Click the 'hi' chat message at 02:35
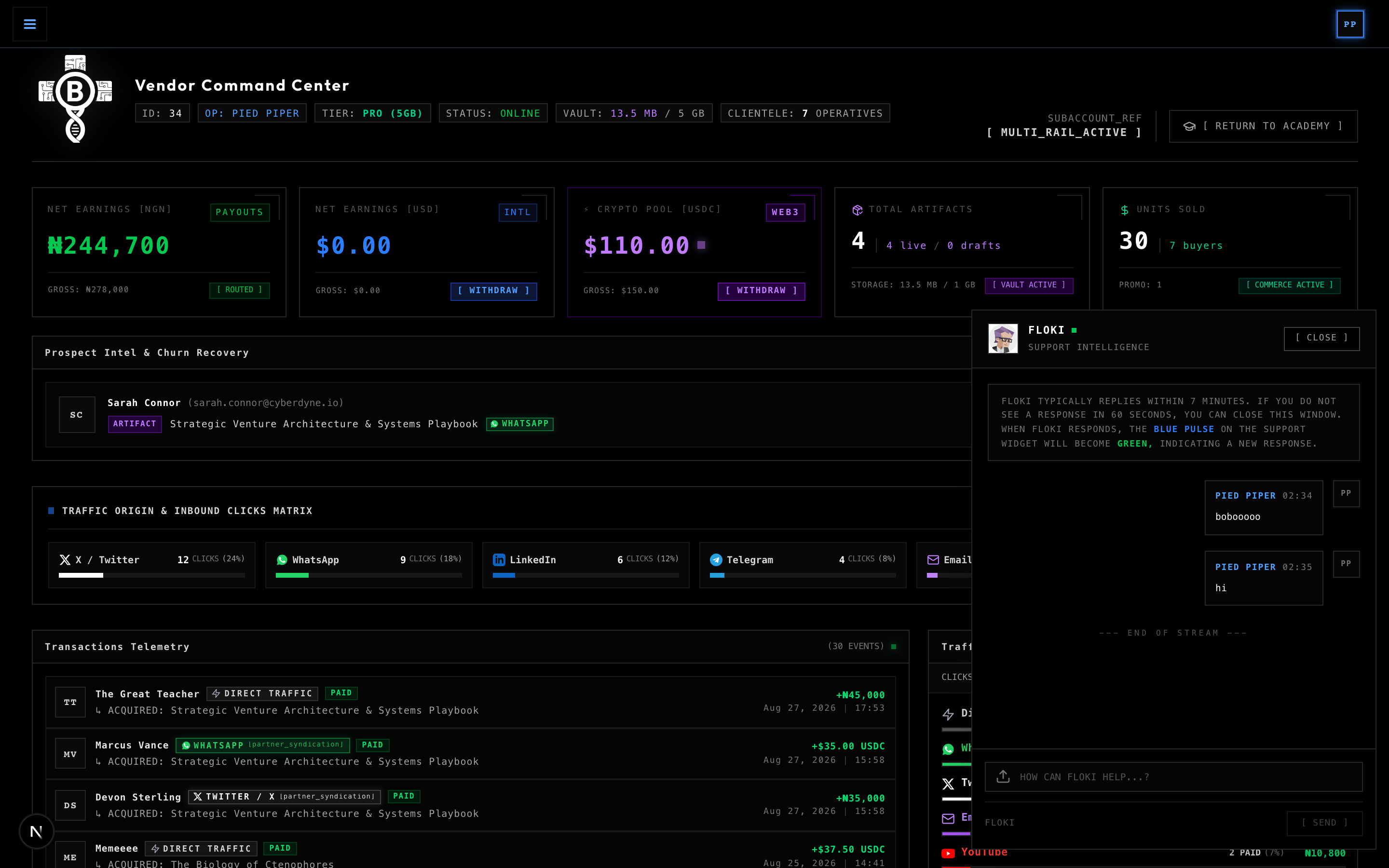The height and width of the screenshot is (868, 1389). pos(1263,578)
